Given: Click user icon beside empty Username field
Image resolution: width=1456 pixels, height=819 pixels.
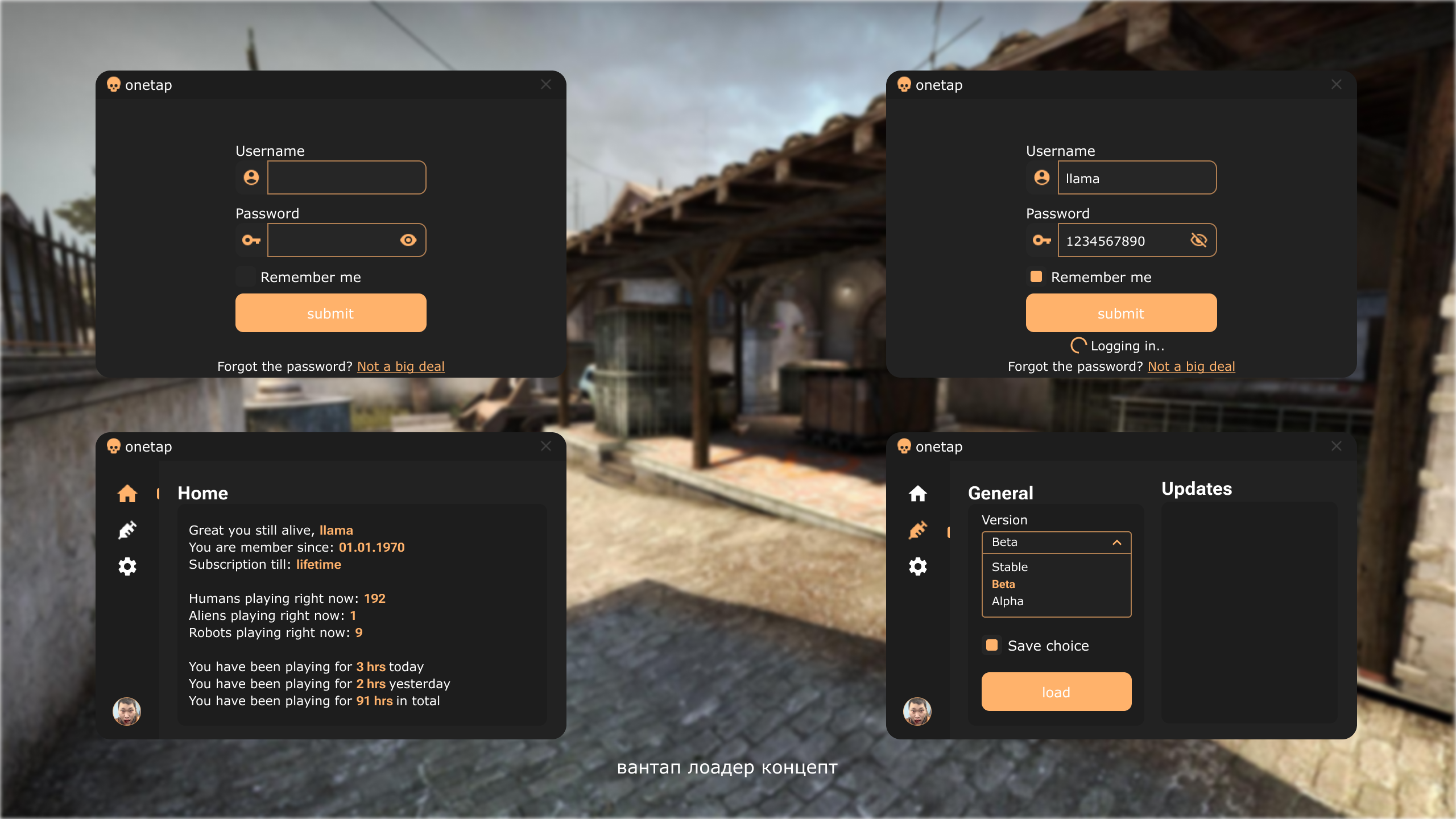Looking at the screenshot, I should [x=251, y=177].
